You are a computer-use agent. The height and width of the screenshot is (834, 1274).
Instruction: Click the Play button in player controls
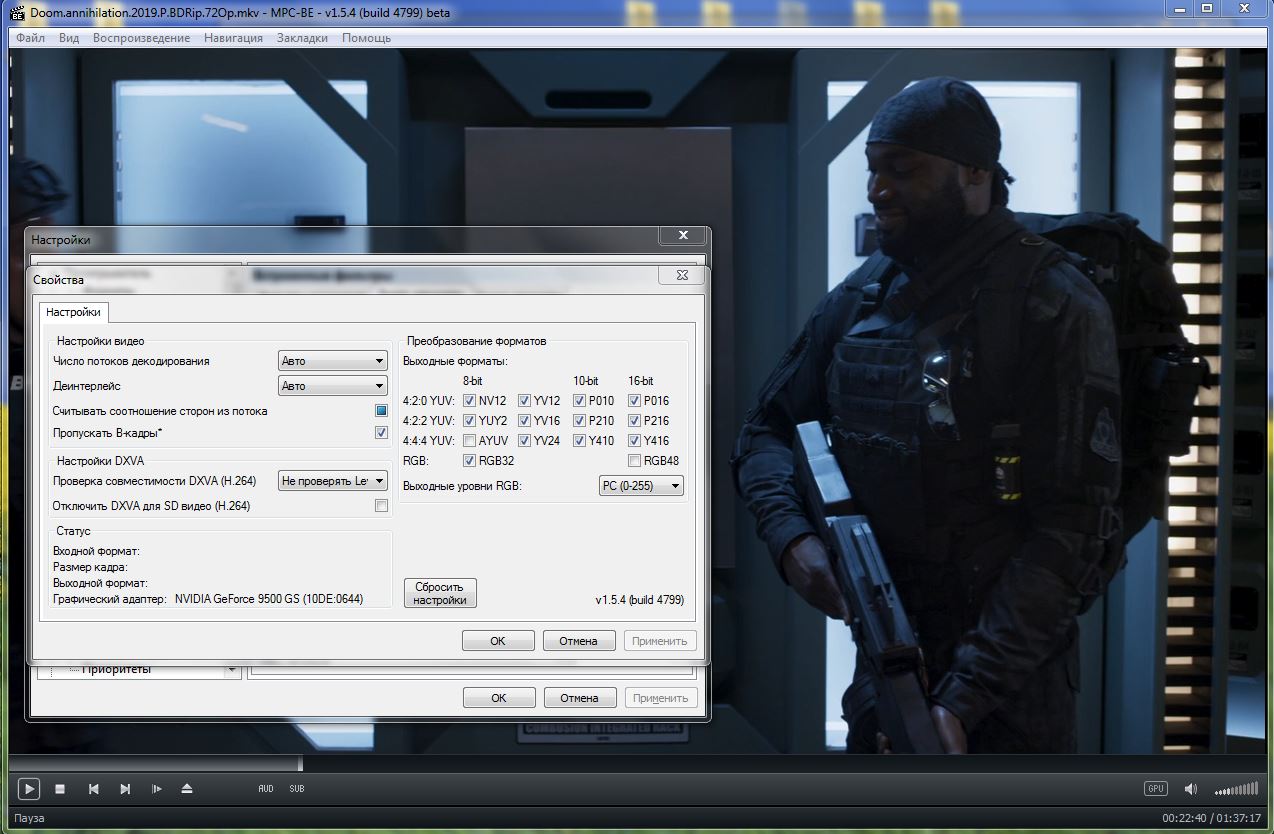click(29, 789)
